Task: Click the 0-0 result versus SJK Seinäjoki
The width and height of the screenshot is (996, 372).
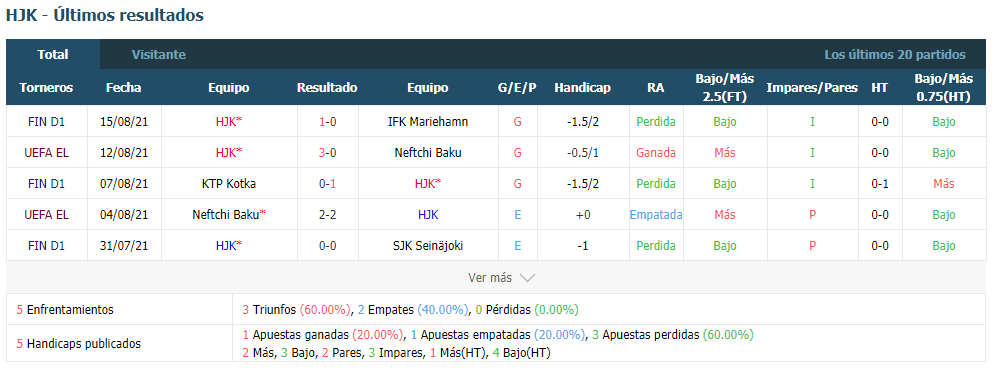Action: point(328,246)
